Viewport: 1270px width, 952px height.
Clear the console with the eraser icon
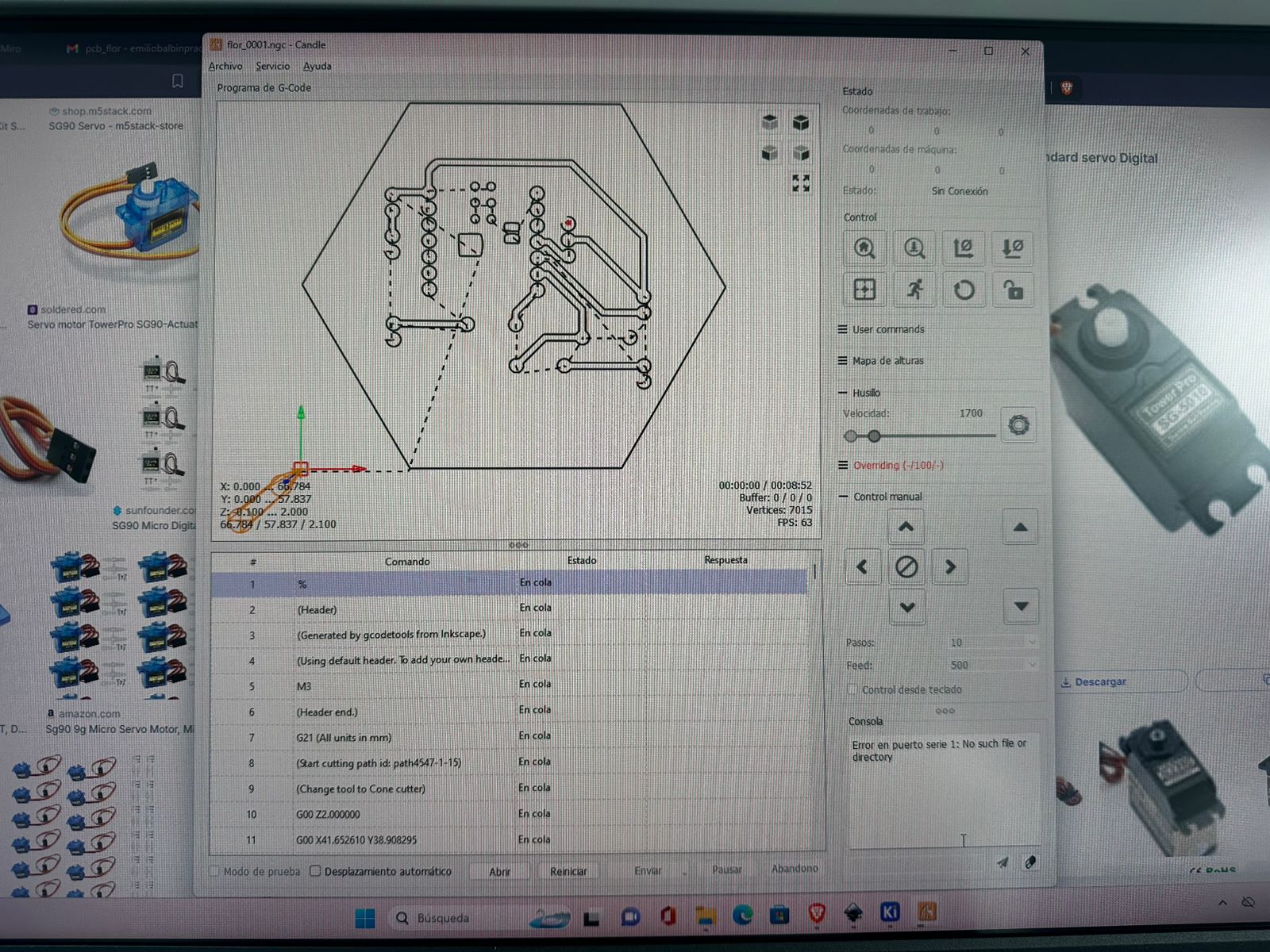click(x=1030, y=862)
